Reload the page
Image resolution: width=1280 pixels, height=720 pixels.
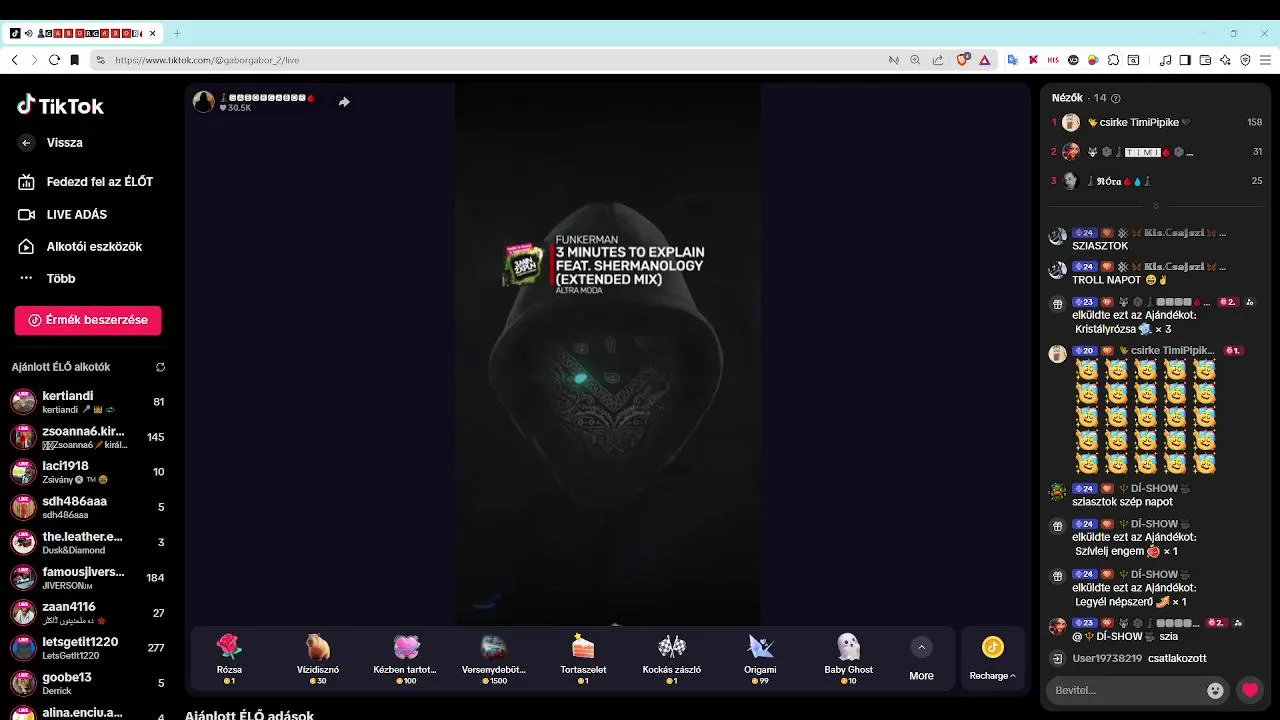point(55,60)
